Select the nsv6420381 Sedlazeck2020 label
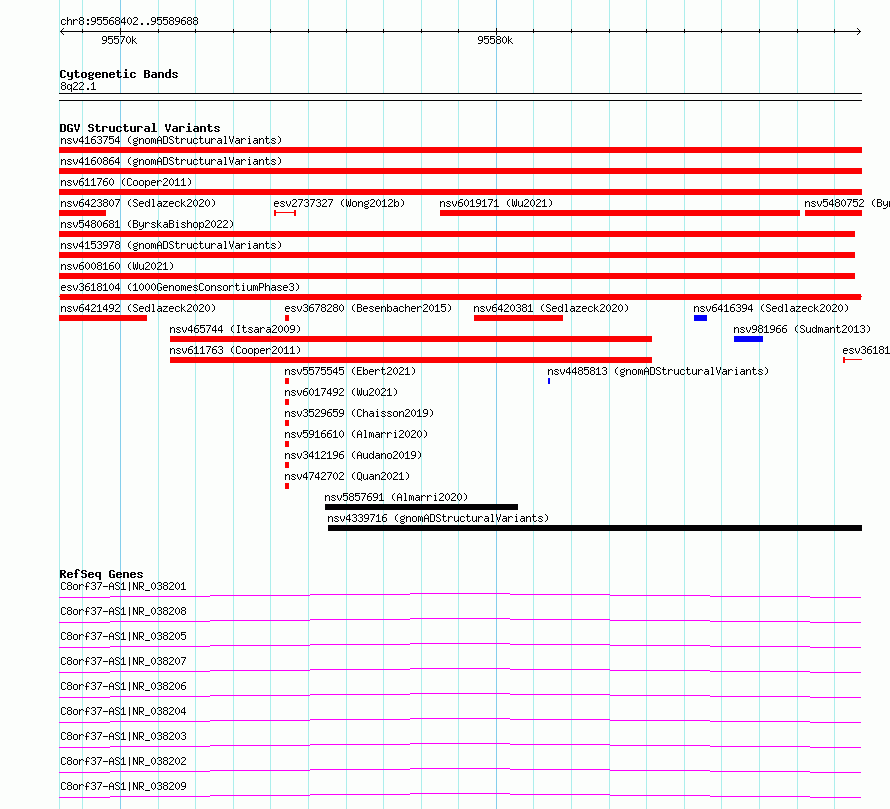 (x=551, y=308)
